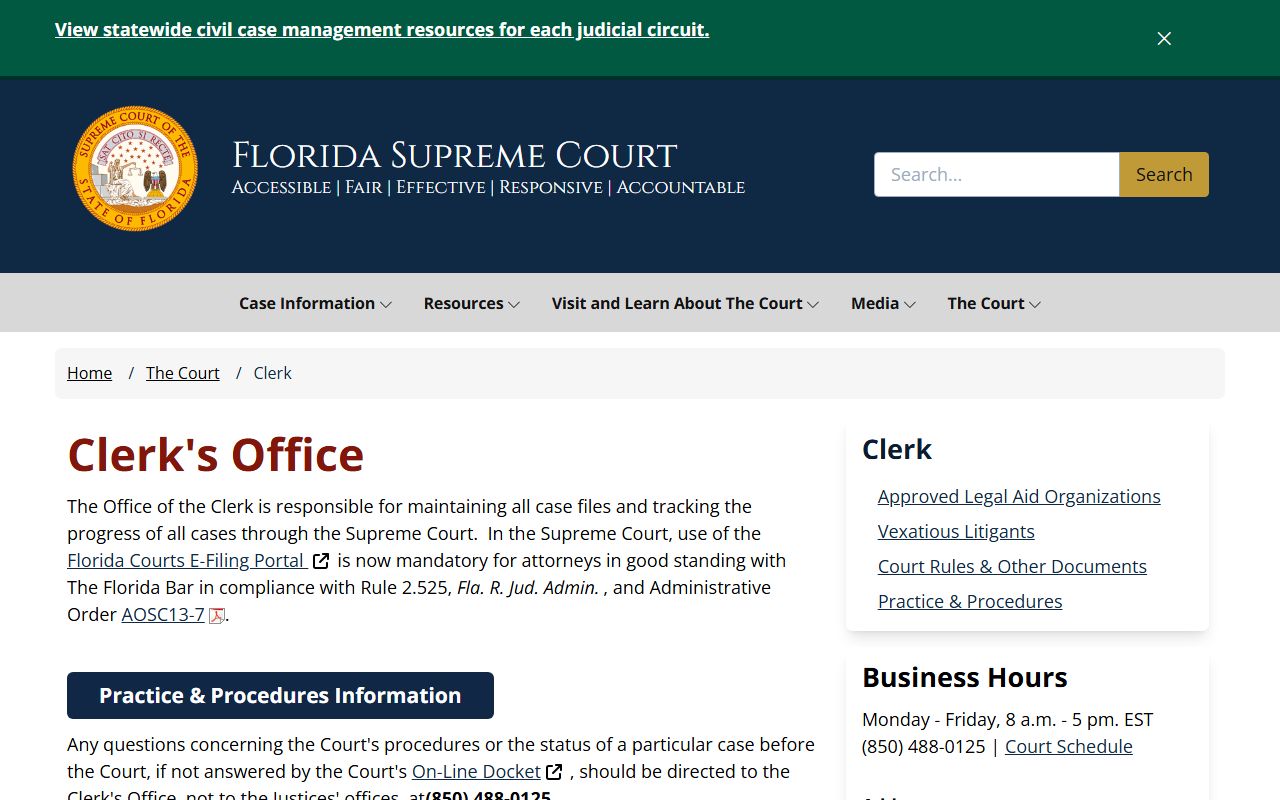View statewide civil case management resources link
Screen dimensions: 1280x800
(382, 30)
